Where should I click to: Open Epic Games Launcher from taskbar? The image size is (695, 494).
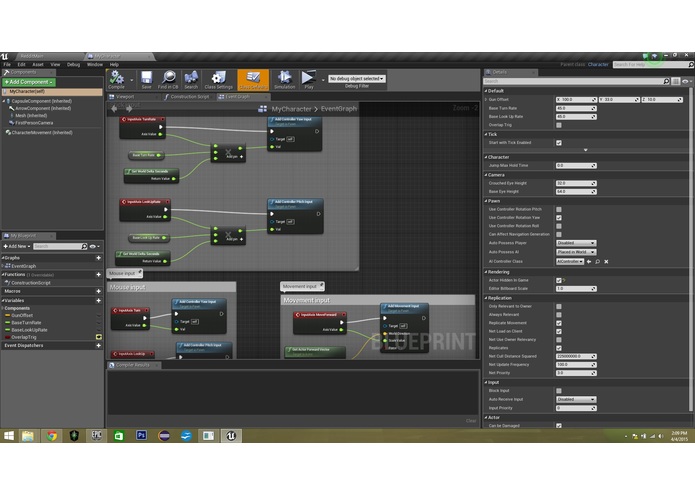click(x=97, y=436)
